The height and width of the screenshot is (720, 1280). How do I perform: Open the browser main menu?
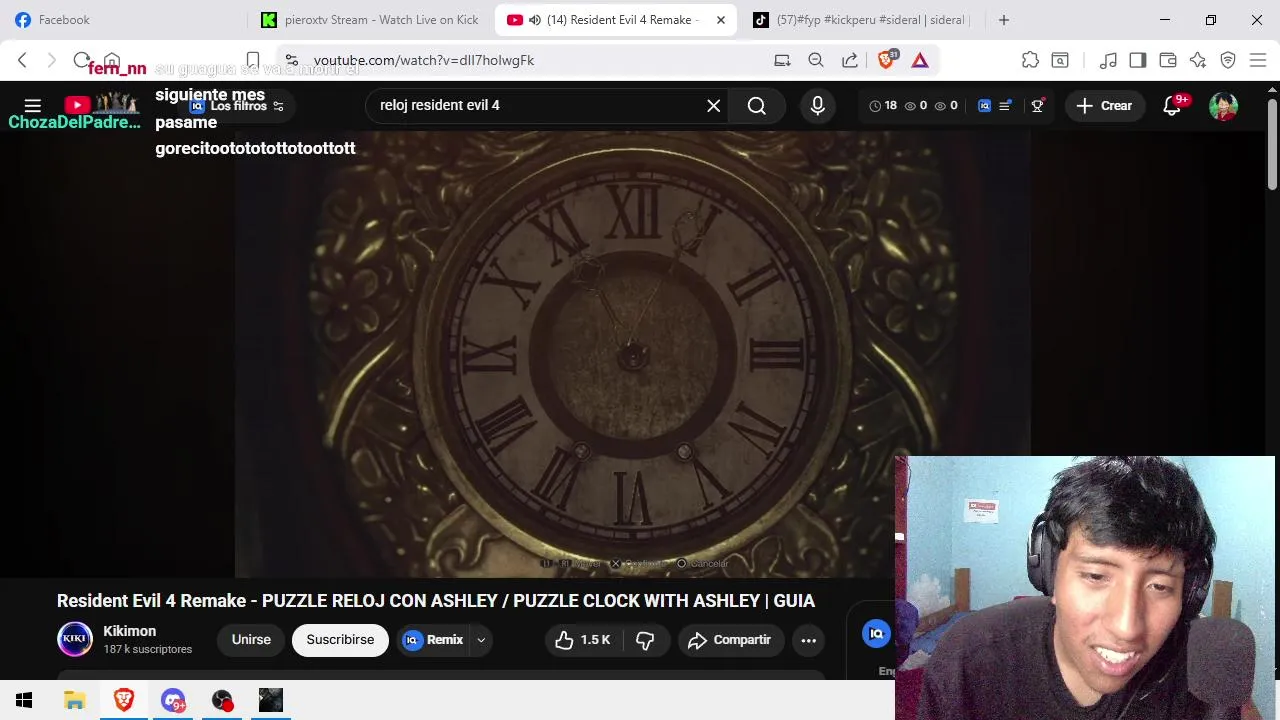(1258, 60)
